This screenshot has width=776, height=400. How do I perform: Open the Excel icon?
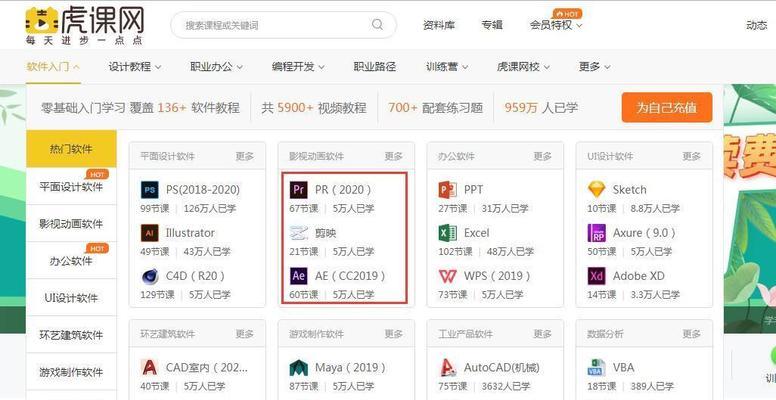(x=447, y=233)
